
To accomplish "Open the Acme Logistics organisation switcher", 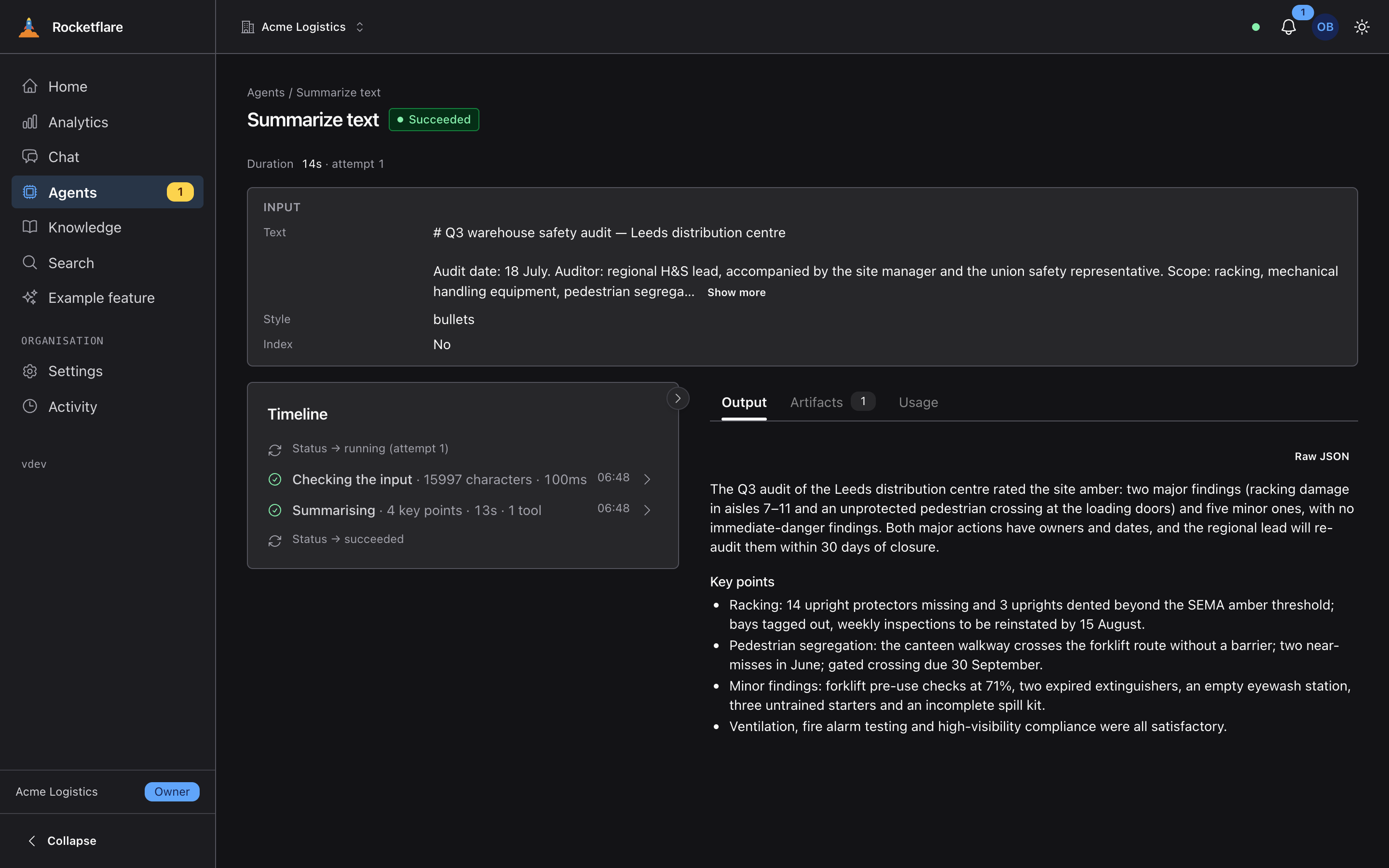I will point(302,27).
